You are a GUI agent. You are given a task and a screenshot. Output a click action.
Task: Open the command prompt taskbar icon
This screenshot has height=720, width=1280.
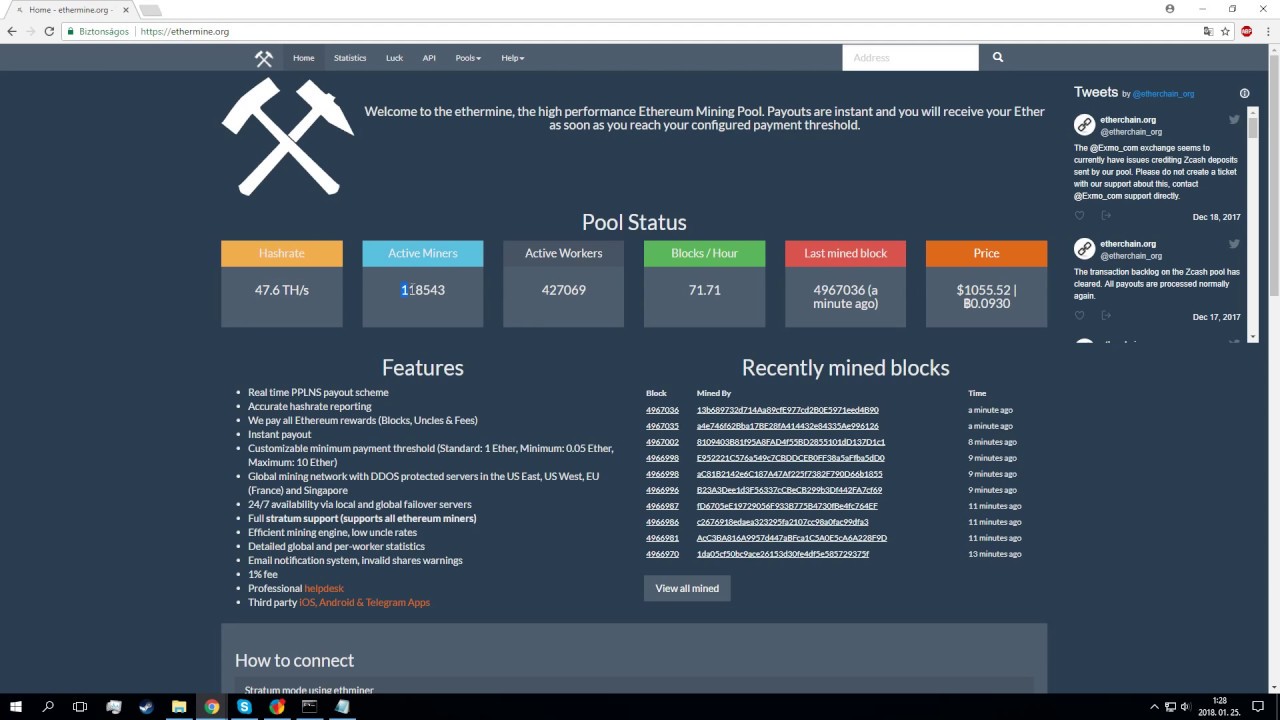[309, 706]
